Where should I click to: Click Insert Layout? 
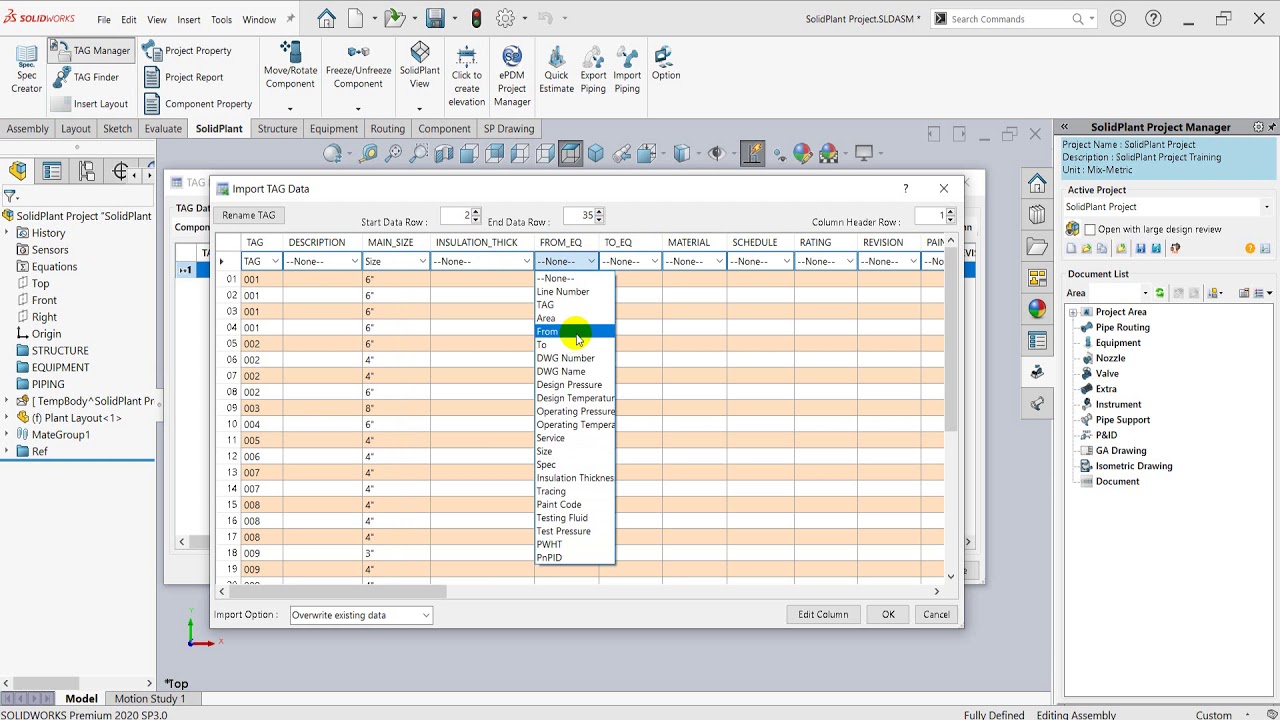tap(89, 104)
